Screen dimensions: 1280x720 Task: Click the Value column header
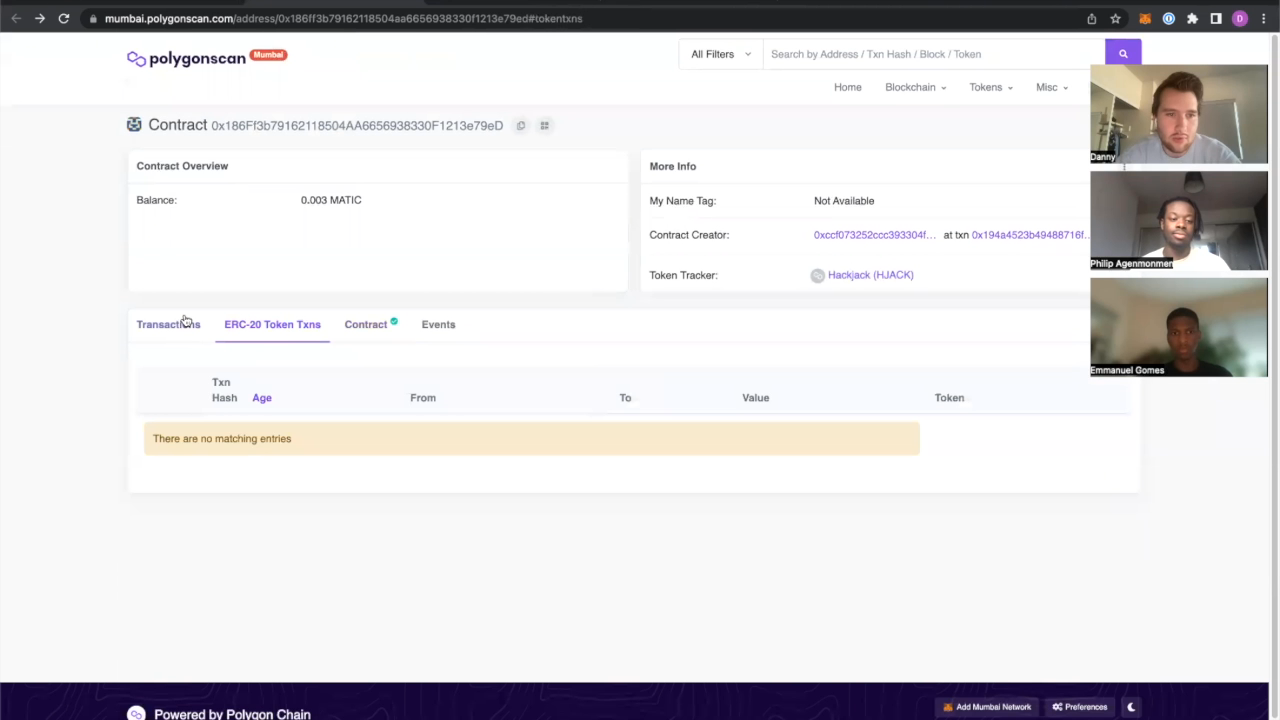[x=756, y=398]
